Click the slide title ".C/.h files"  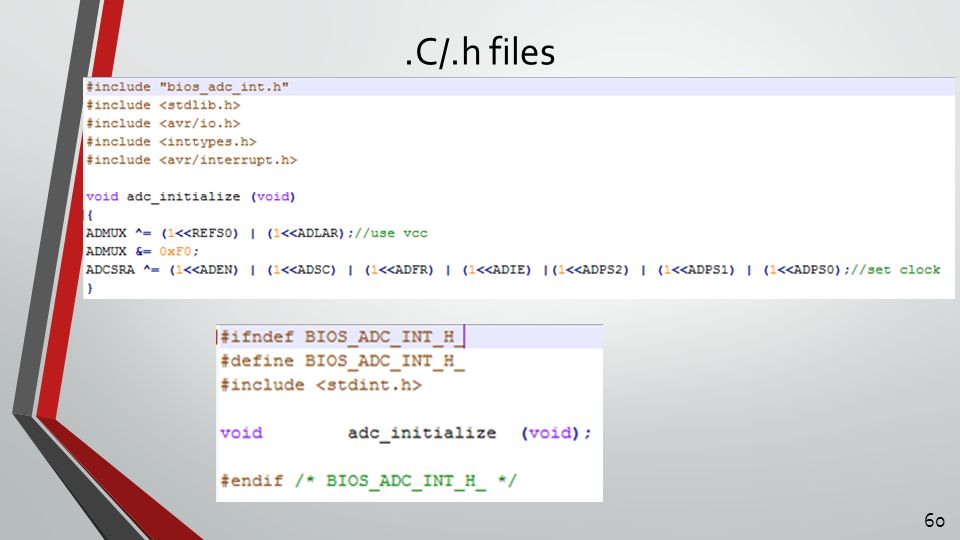(x=480, y=51)
